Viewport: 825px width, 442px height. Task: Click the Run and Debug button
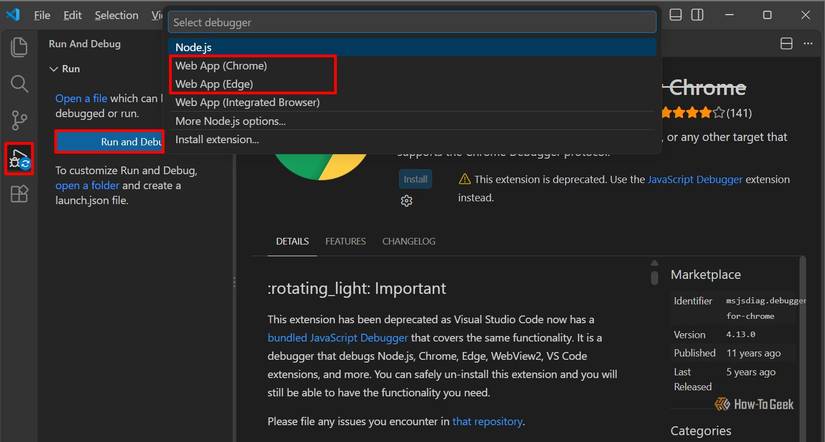pyautogui.click(x=110, y=142)
